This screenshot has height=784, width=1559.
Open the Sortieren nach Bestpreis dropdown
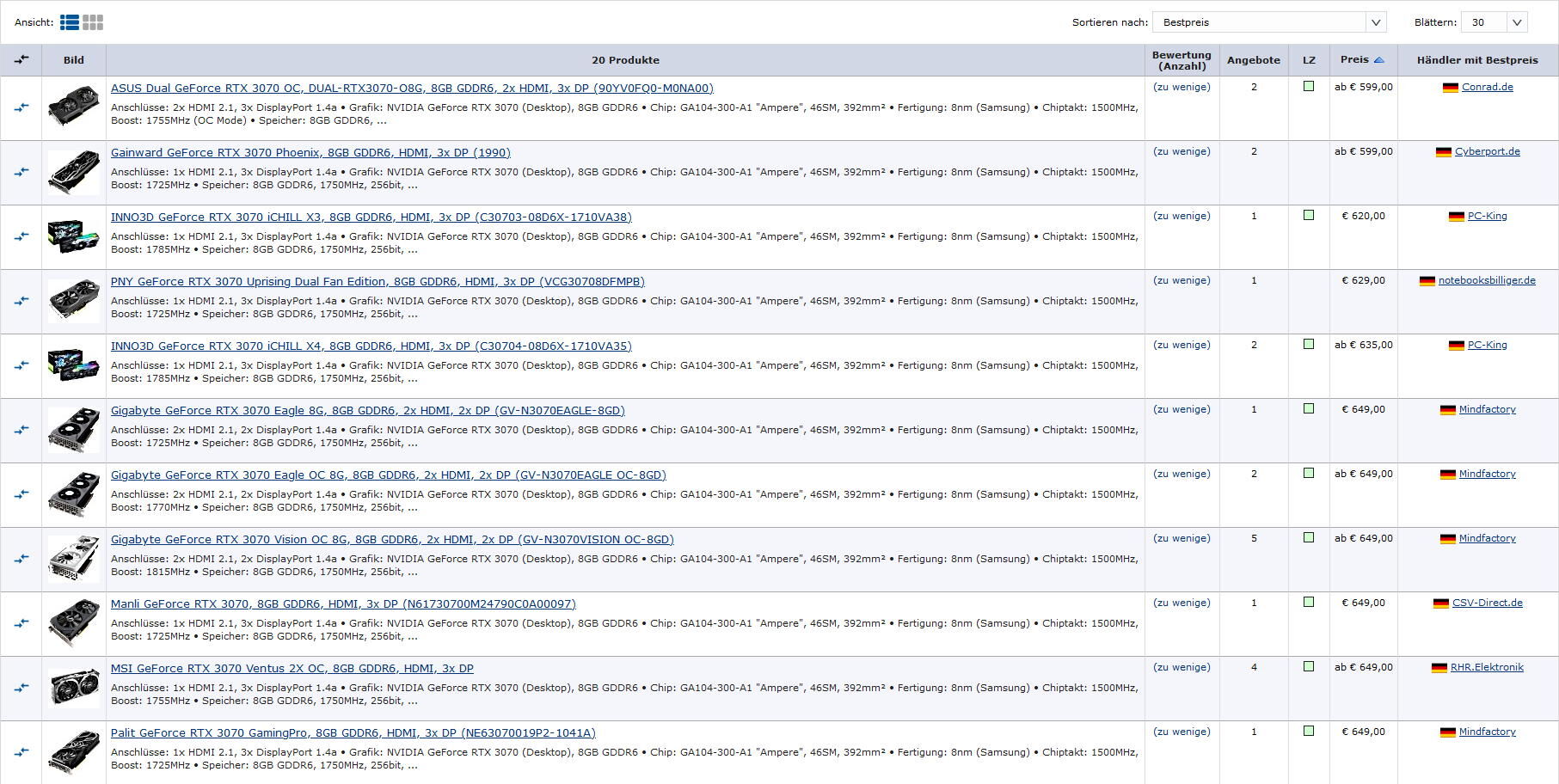pos(1269,22)
